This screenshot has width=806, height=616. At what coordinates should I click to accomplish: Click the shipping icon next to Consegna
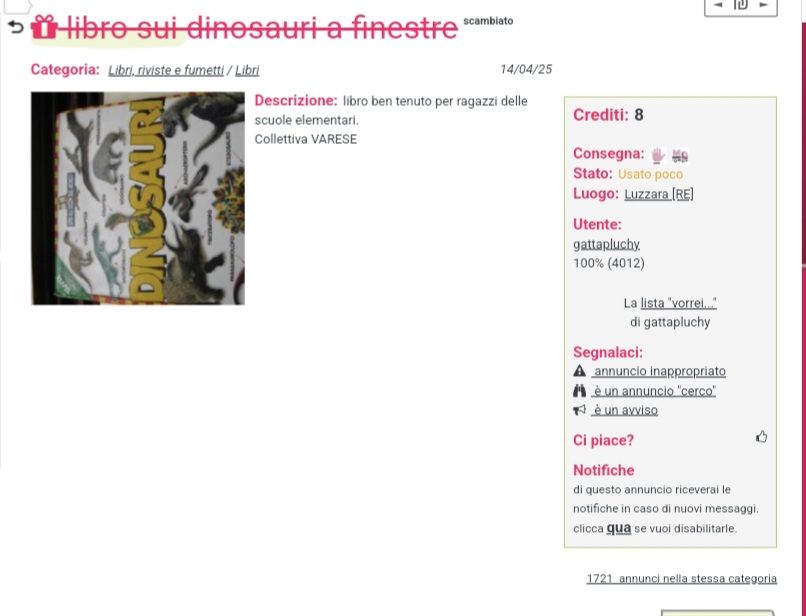point(680,155)
